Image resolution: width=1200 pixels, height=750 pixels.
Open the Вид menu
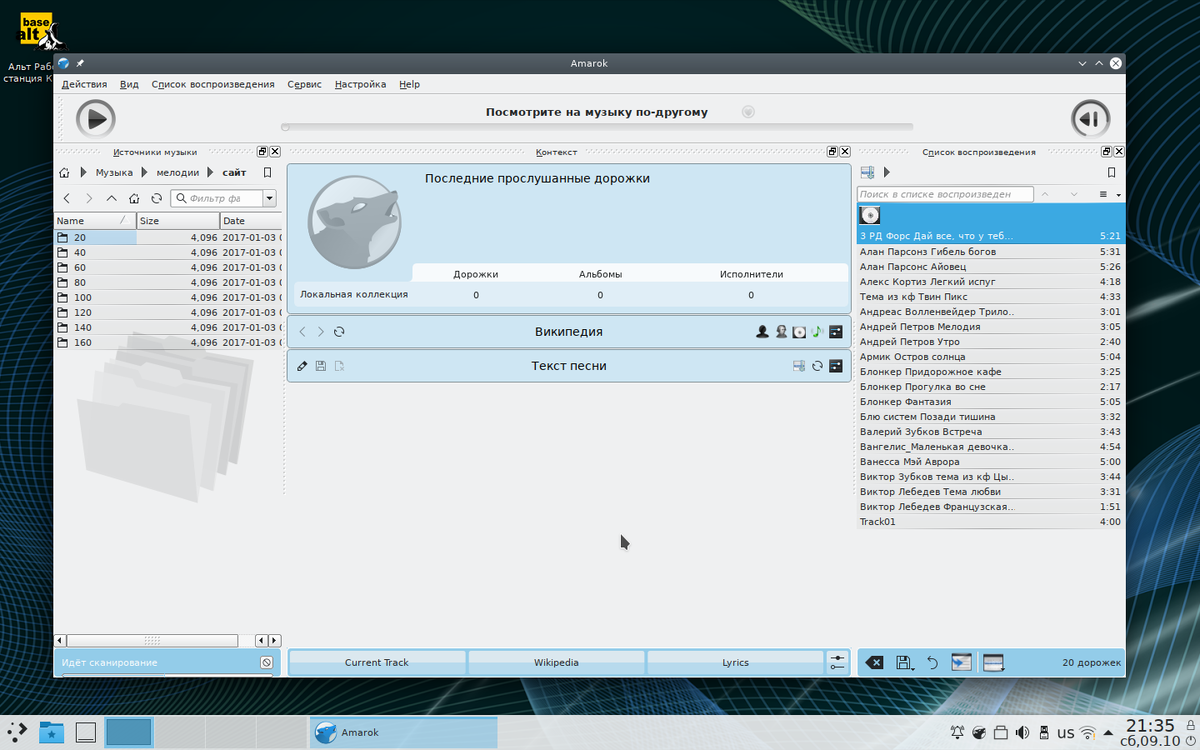[129, 84]
